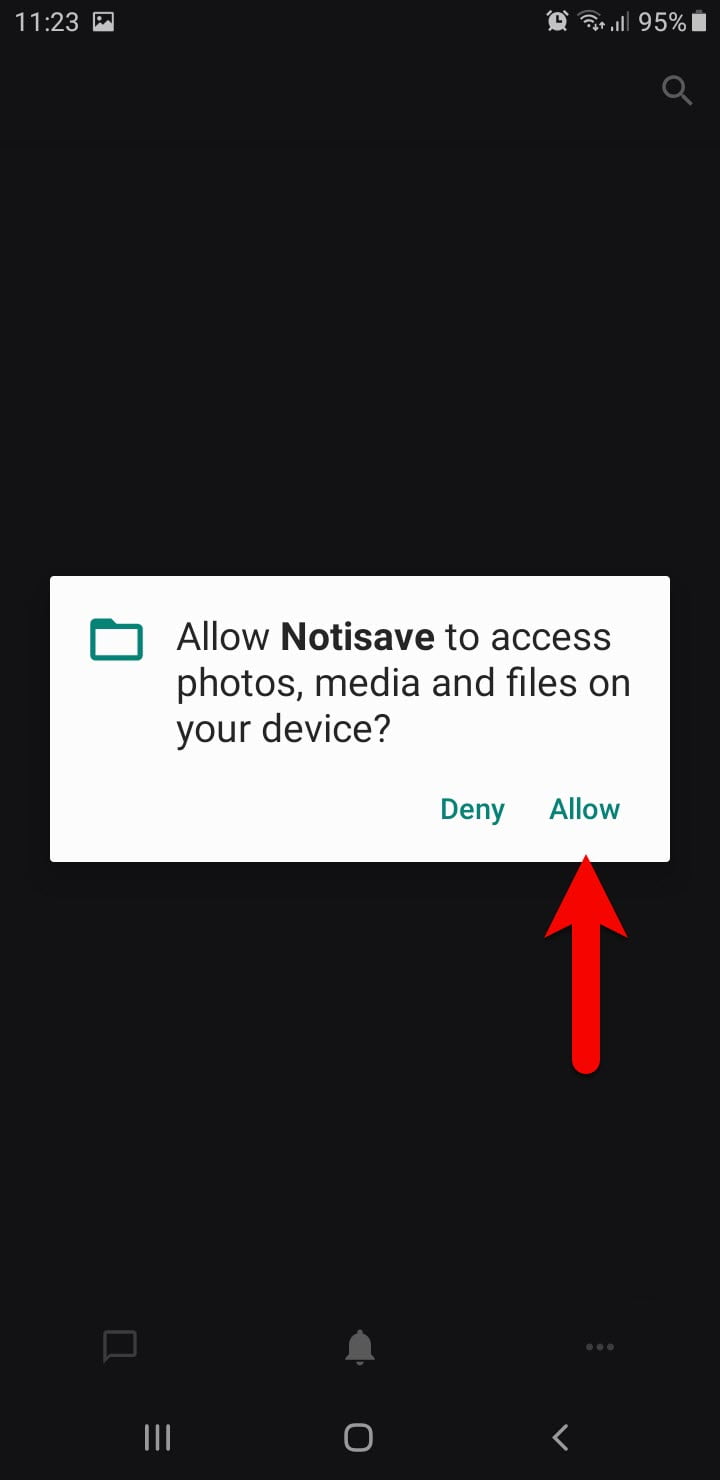Tap the 95% battery percentage text
Image resolution: width=720 pixels, height=1480 pixels.
(x=662, y=21)
